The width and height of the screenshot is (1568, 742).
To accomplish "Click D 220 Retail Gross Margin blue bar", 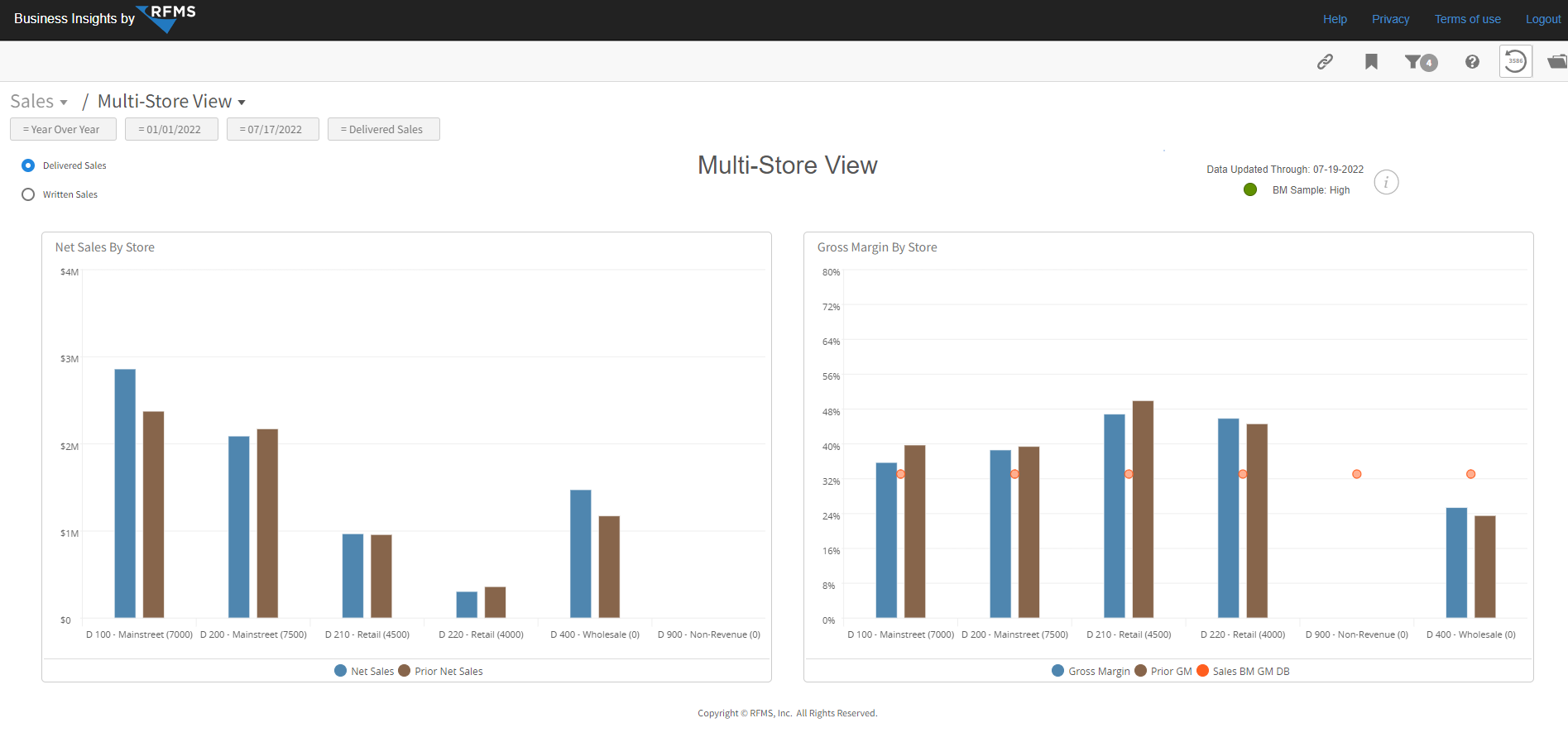I will (x=1229, y=518).
